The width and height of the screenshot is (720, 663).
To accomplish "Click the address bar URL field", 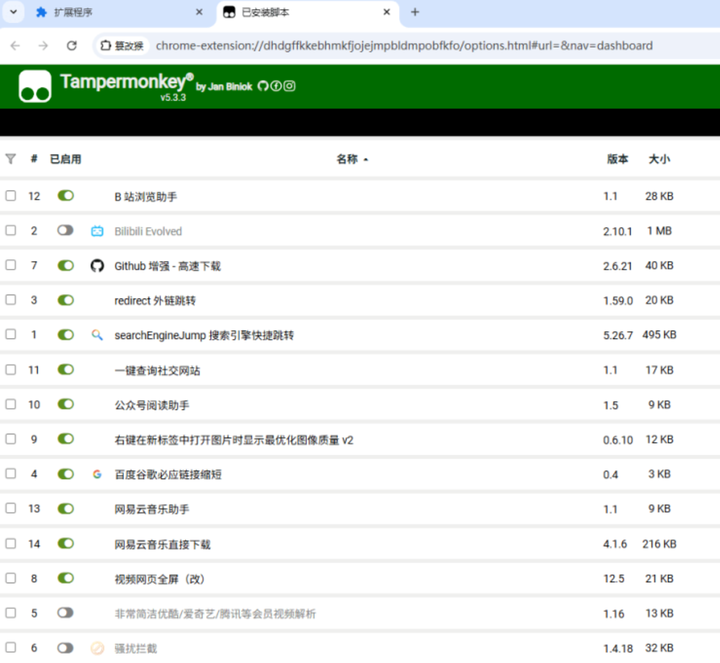I will click(404, 45).
